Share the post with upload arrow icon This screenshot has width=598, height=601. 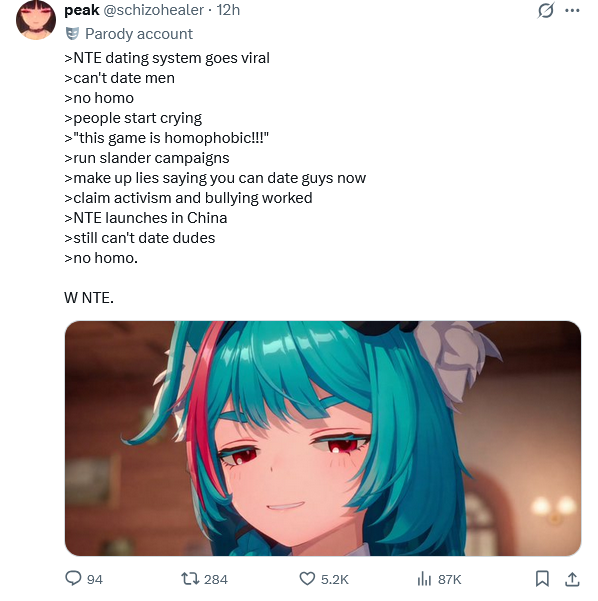click(572, 579)
